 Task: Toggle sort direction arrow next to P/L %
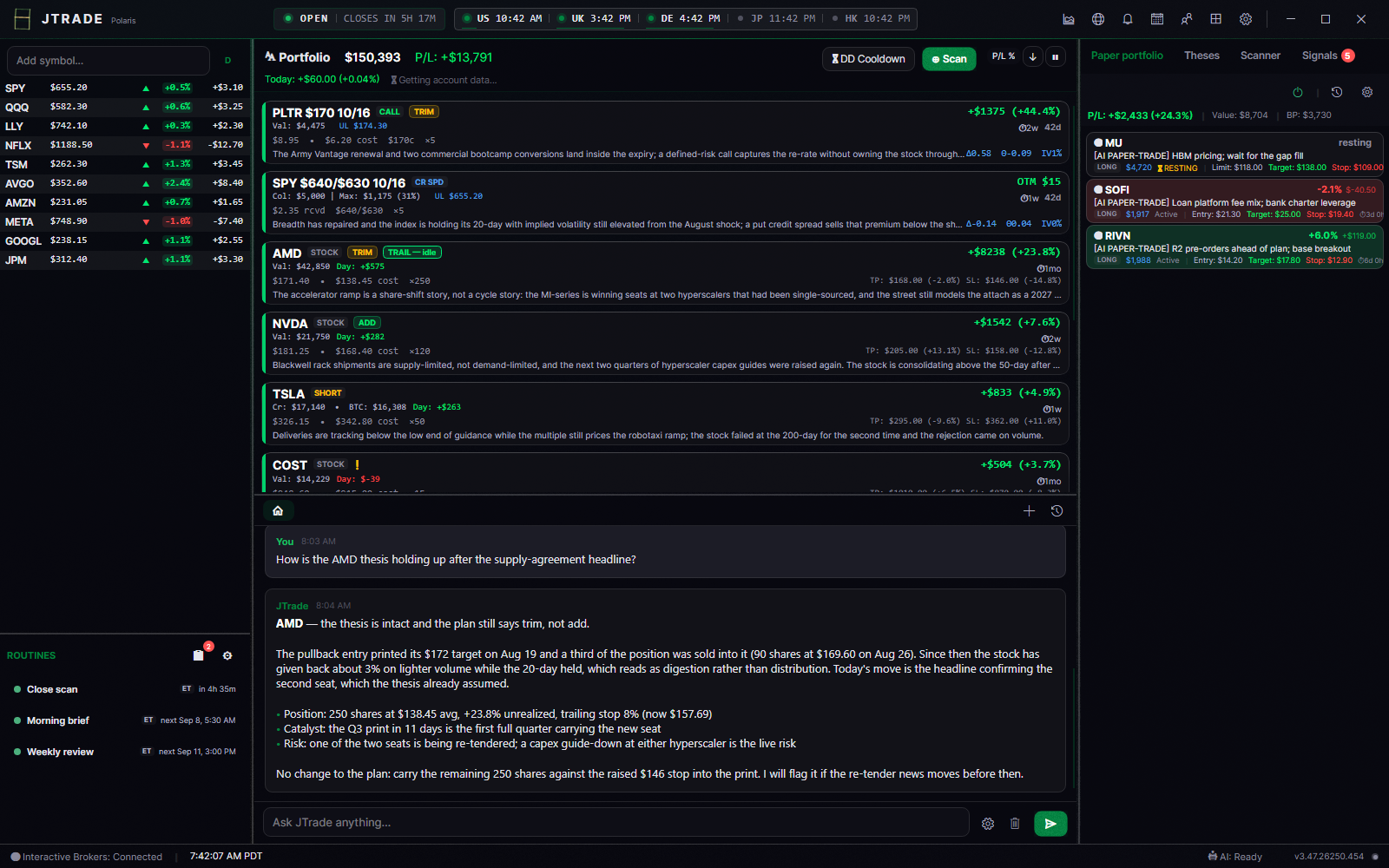coord(1033,57)
